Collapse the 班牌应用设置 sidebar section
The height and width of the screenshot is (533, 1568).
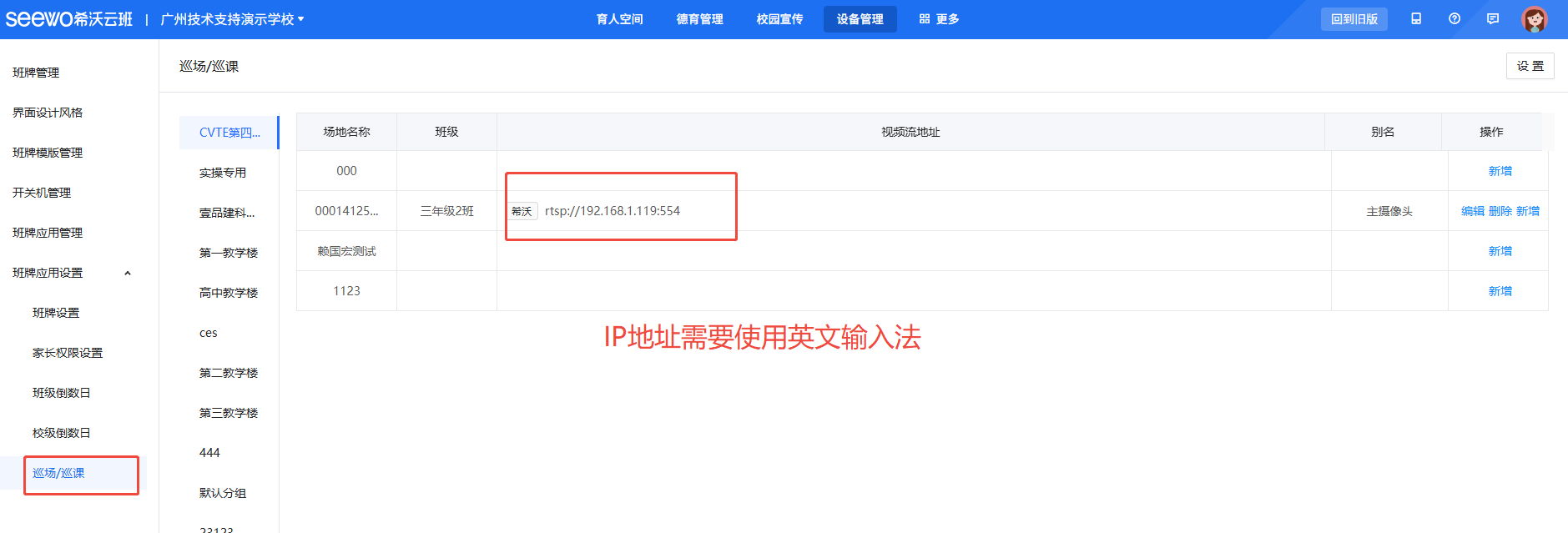pos(128,273)
